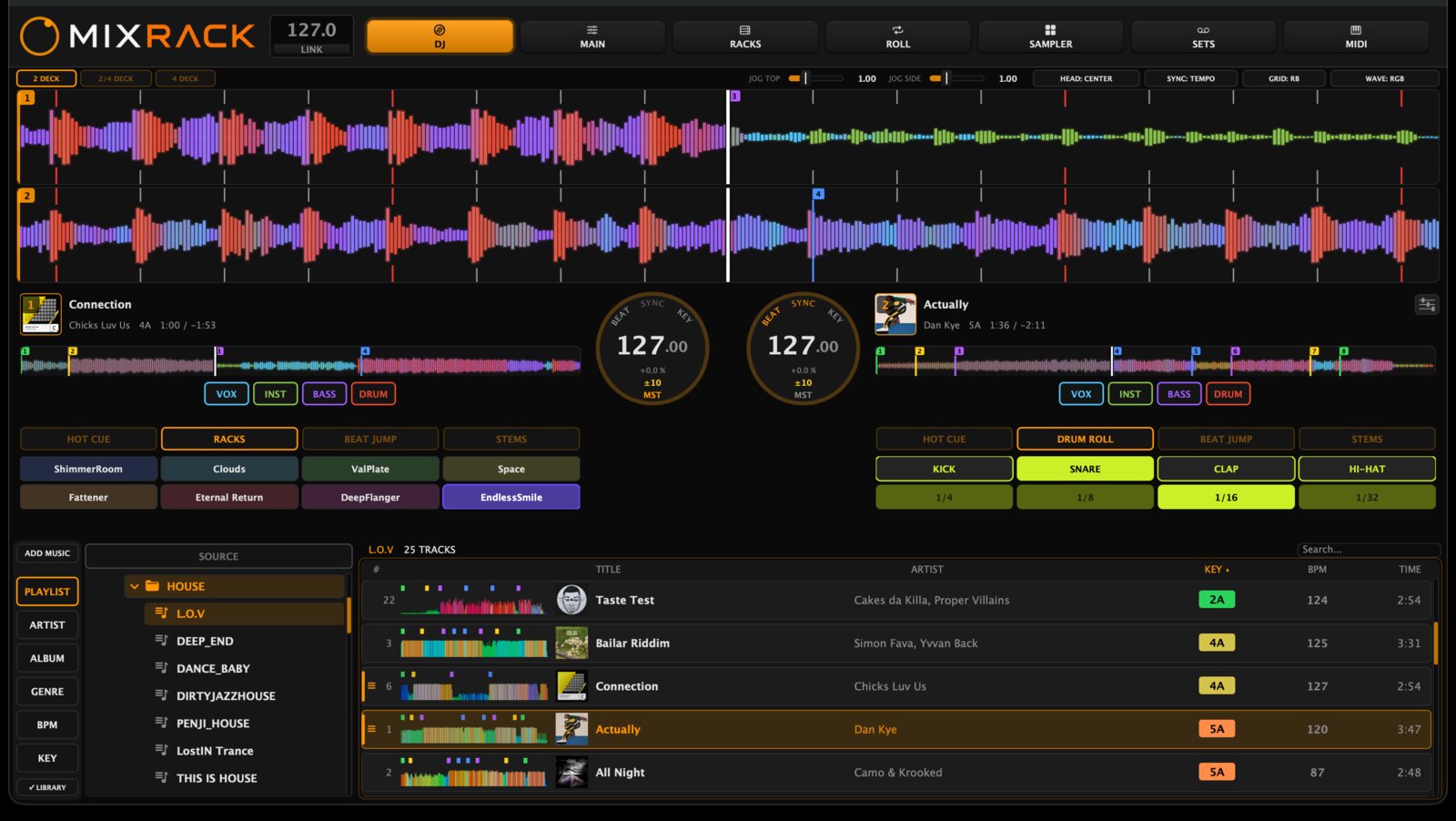Click the ADD MUSIC button

[47, 553]
